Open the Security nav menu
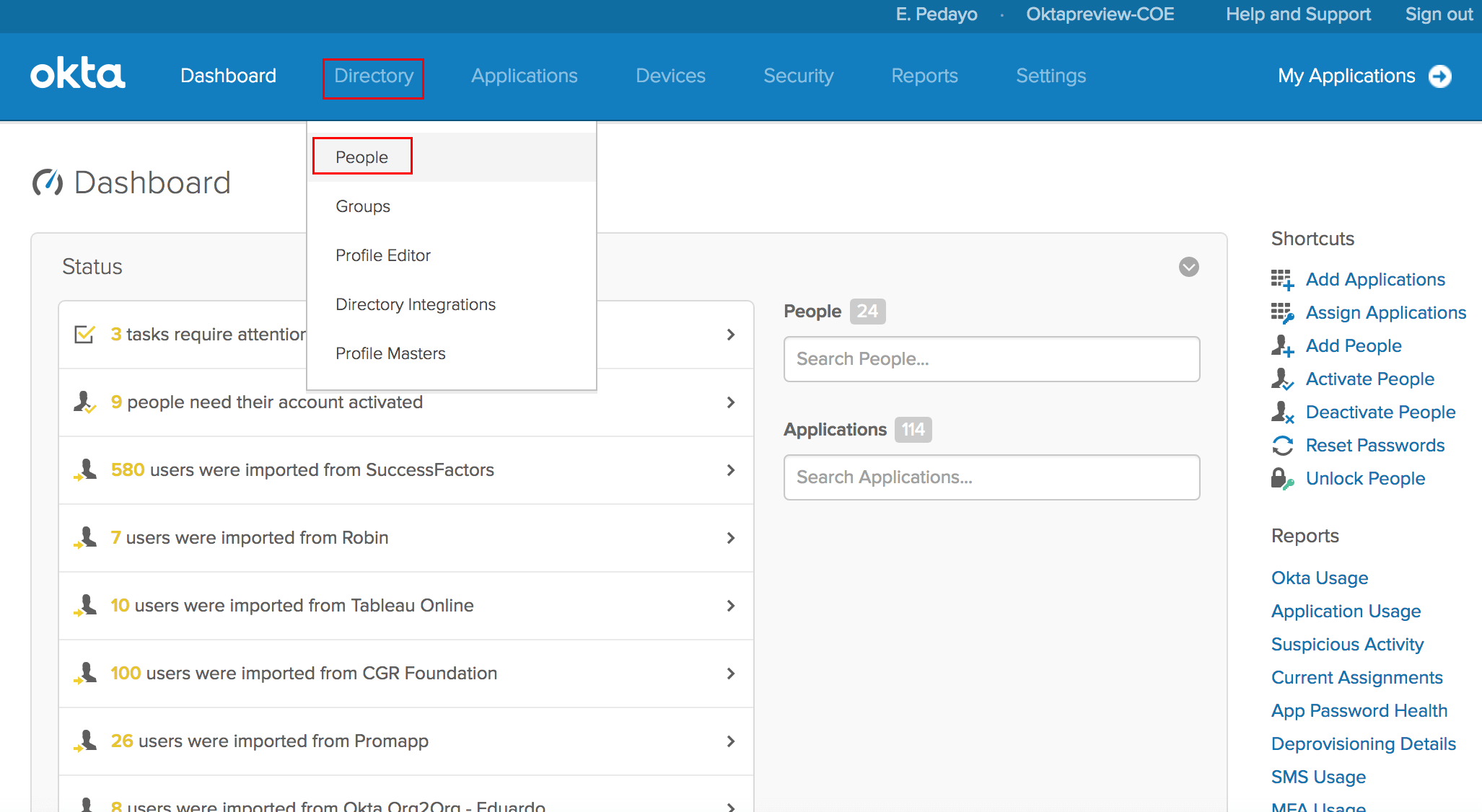Image resolution: width=1482 pixels, height=812 pixels. click(x=798, y=76)
